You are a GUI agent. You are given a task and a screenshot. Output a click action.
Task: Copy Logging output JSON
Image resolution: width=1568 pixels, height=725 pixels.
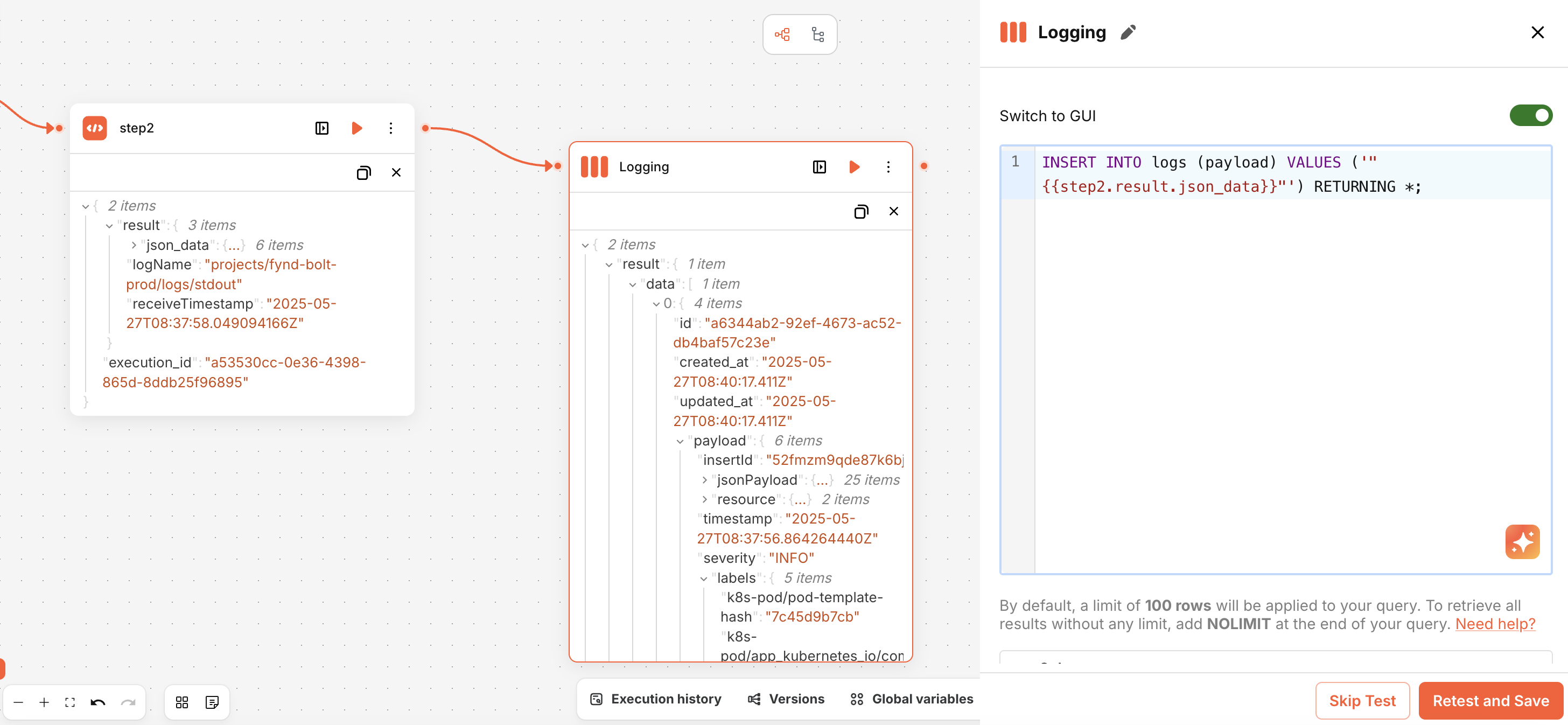(860, 212)
